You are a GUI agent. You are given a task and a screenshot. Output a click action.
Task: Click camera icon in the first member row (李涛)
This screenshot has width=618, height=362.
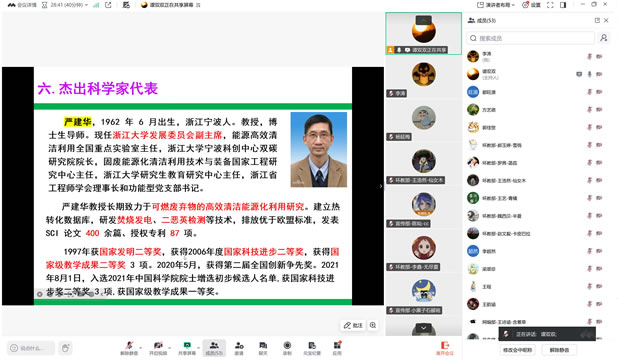point(599,56)
